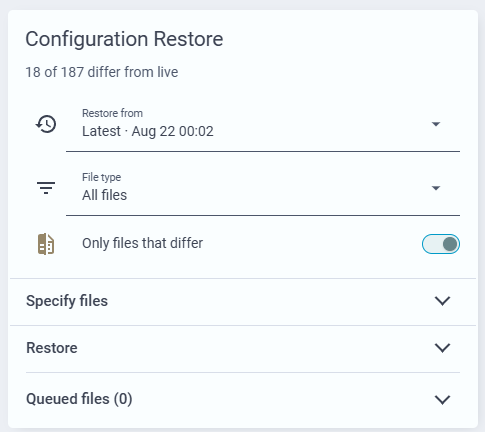The image size is (485, 432).
Task: Click the file compare icon
Action: (46, 244)
